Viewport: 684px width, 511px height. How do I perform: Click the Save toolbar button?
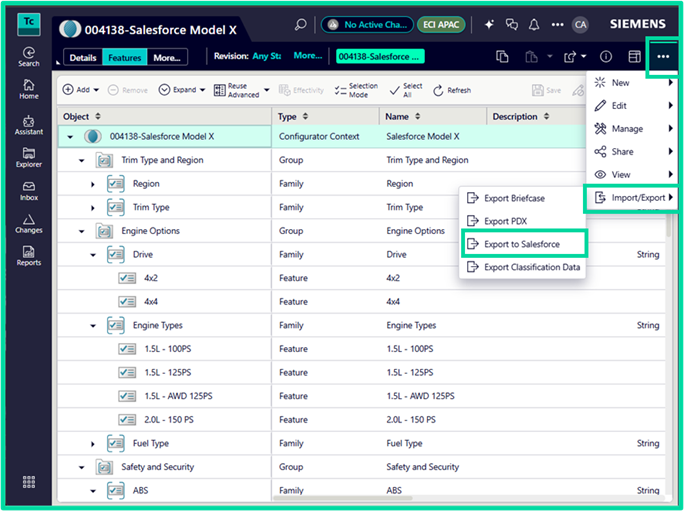click(547, 90)
